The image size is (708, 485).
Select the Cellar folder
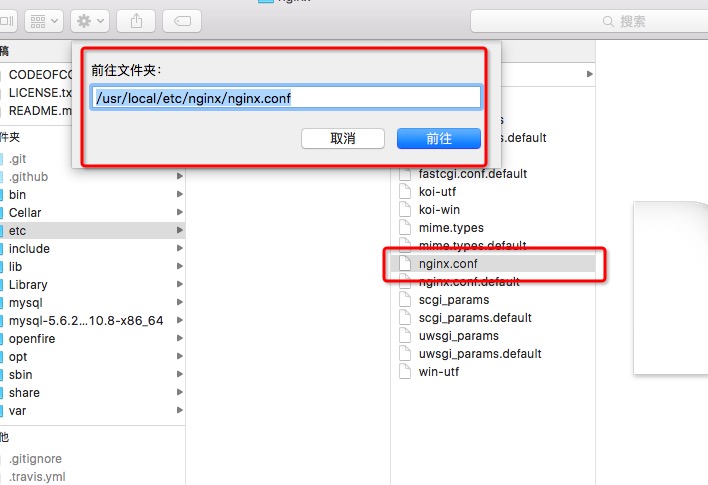tap(25, 213)
